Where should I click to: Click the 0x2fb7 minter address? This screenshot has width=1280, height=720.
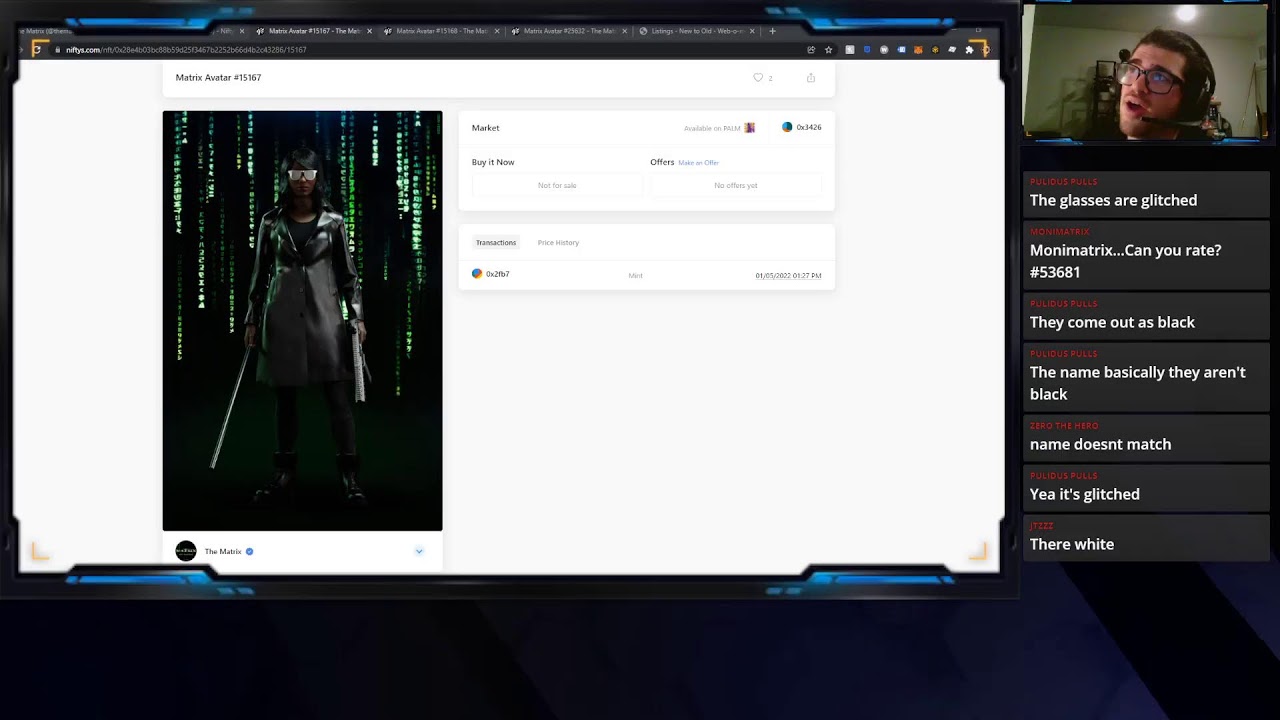tap(498, 274)
